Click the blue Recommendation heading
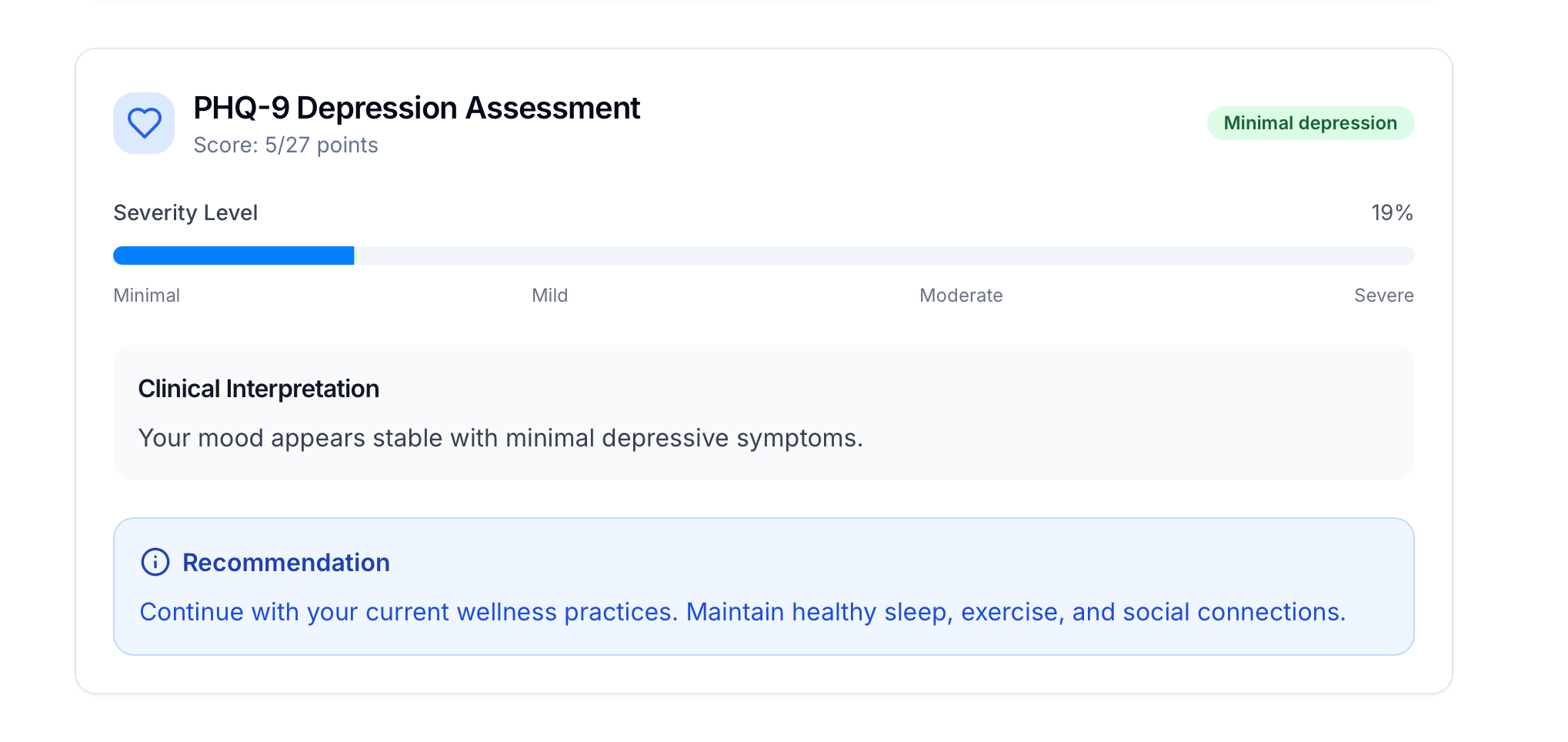This screenshot has width=1568, height=742. [285, 563]
